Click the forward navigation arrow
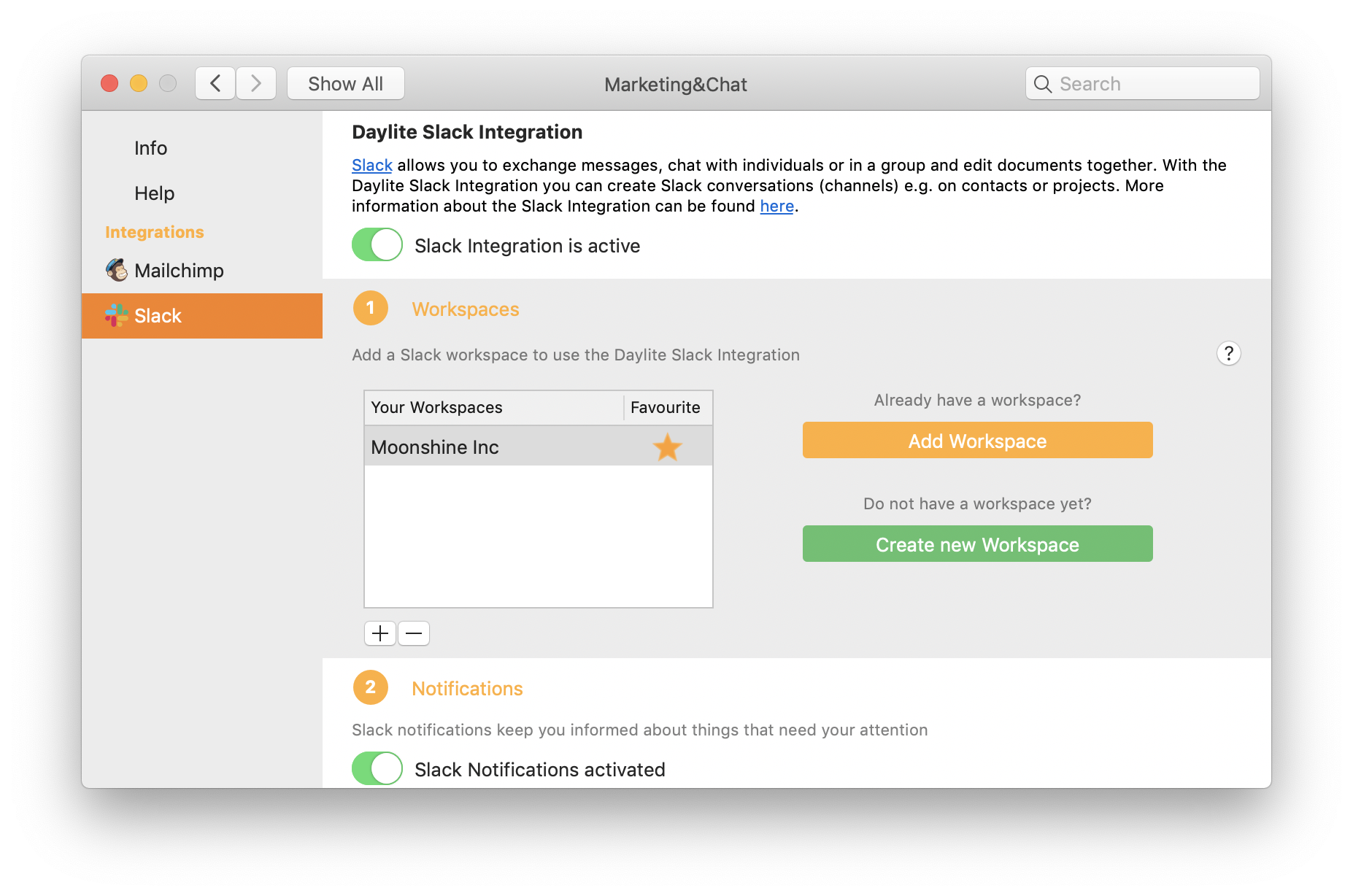 [256, 83]
